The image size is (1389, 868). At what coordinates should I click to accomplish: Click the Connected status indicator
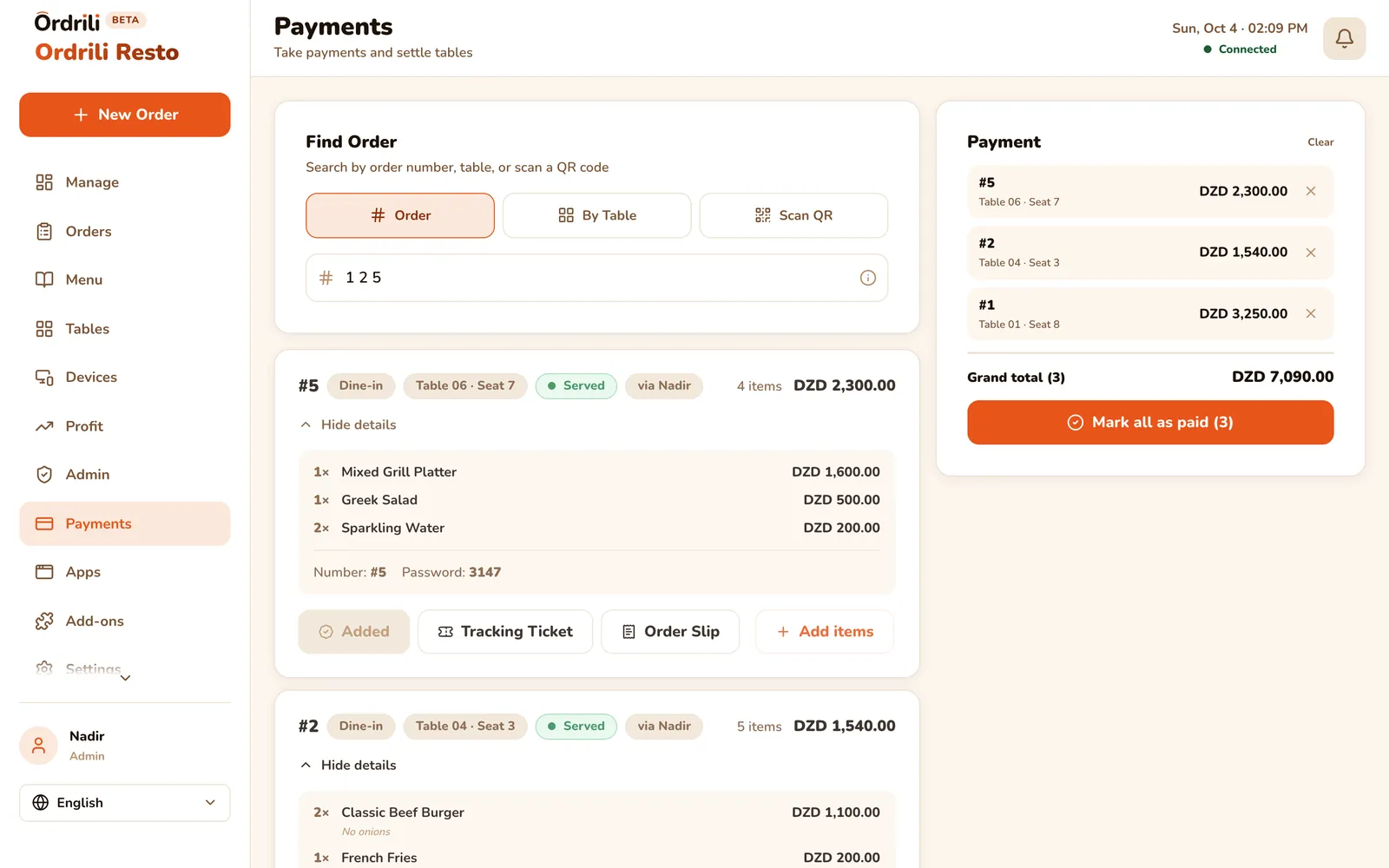coord(1240,49)
